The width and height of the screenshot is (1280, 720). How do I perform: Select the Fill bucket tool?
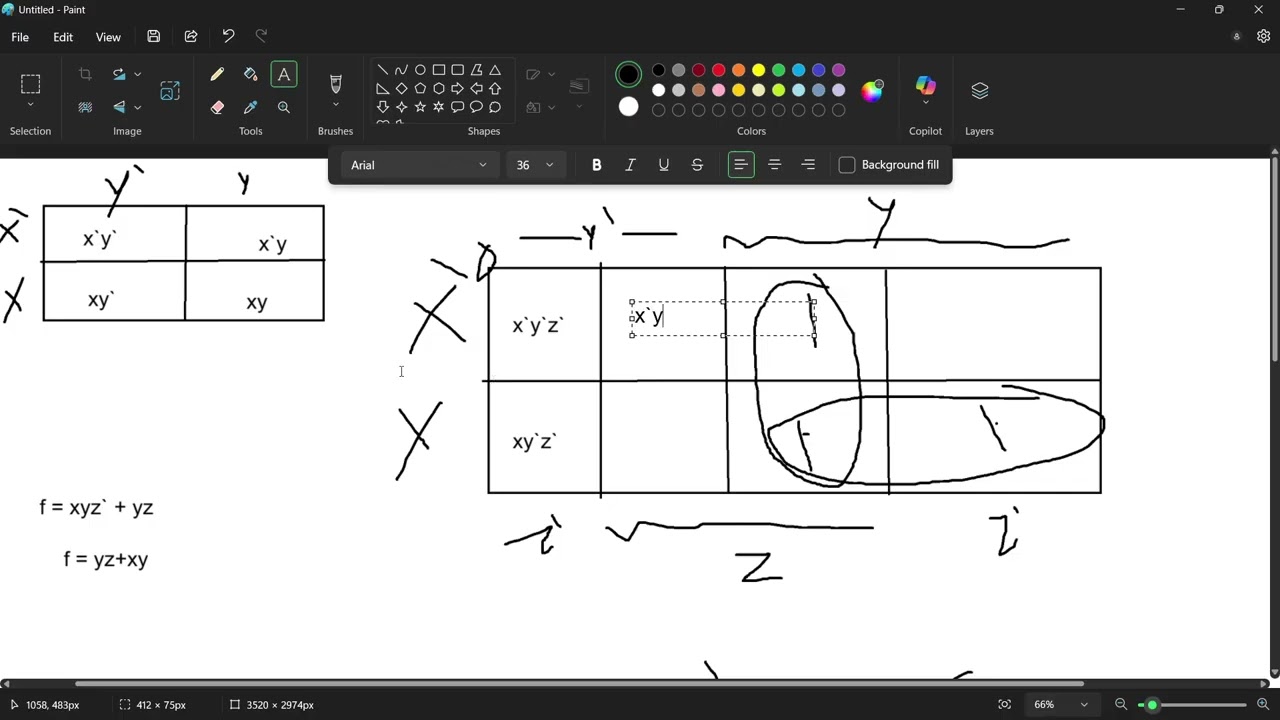[x=250, y=75]
